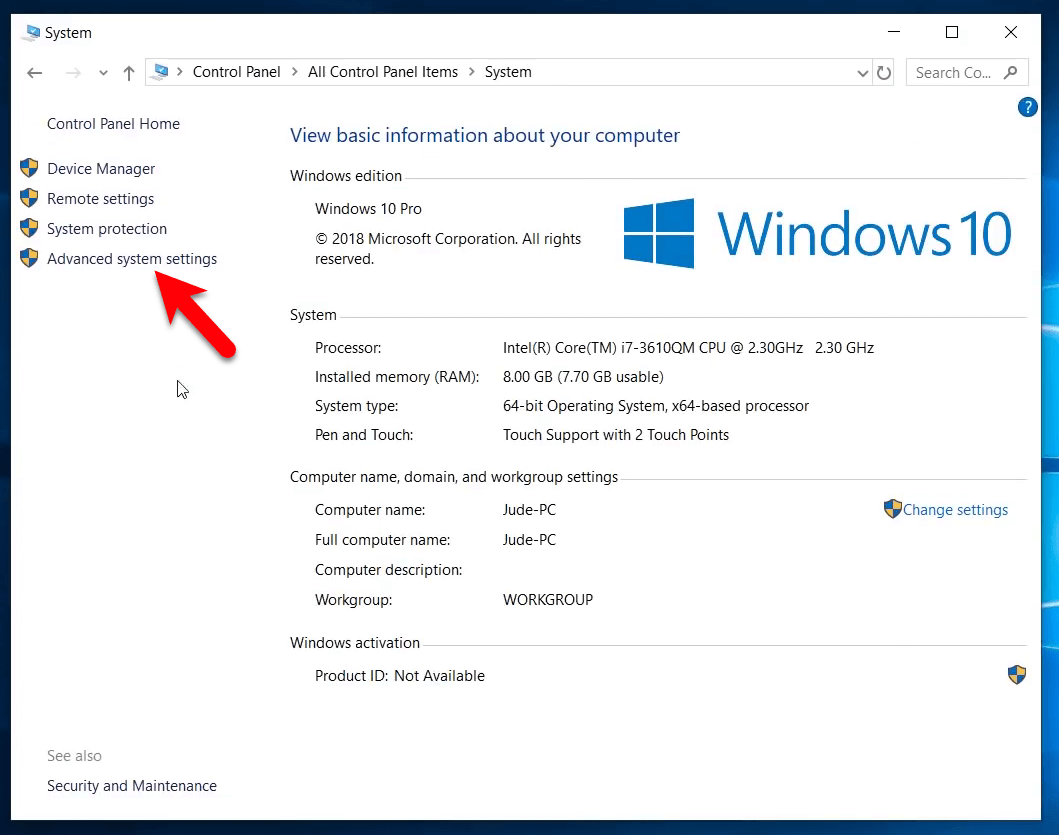Expand chevron after computer icon in address bar
This screenshot has width=1059, height=835.
180,72
